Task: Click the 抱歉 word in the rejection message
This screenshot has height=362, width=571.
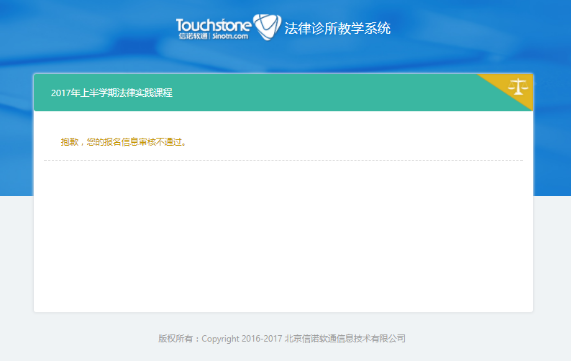Action: pos(70,142)
